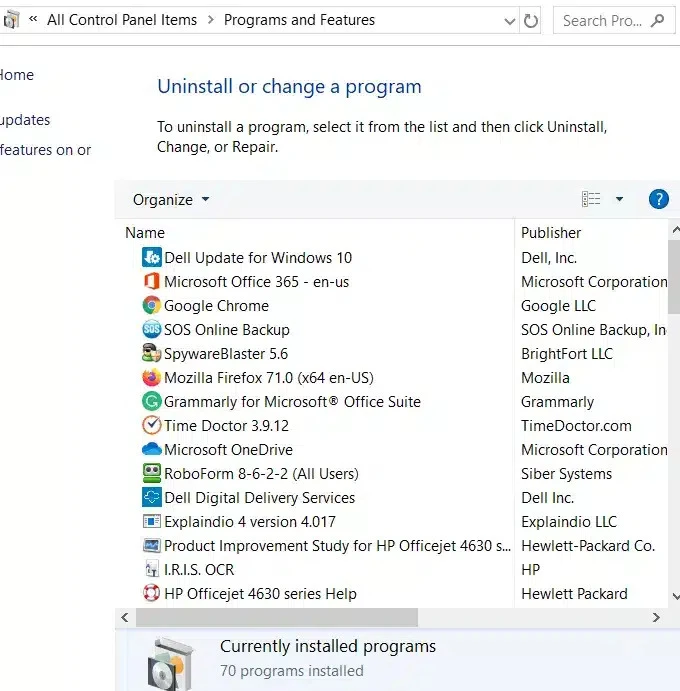Select SOS Online Backup program name
This screenshot has height=691, width=680.
pos(227,330)
